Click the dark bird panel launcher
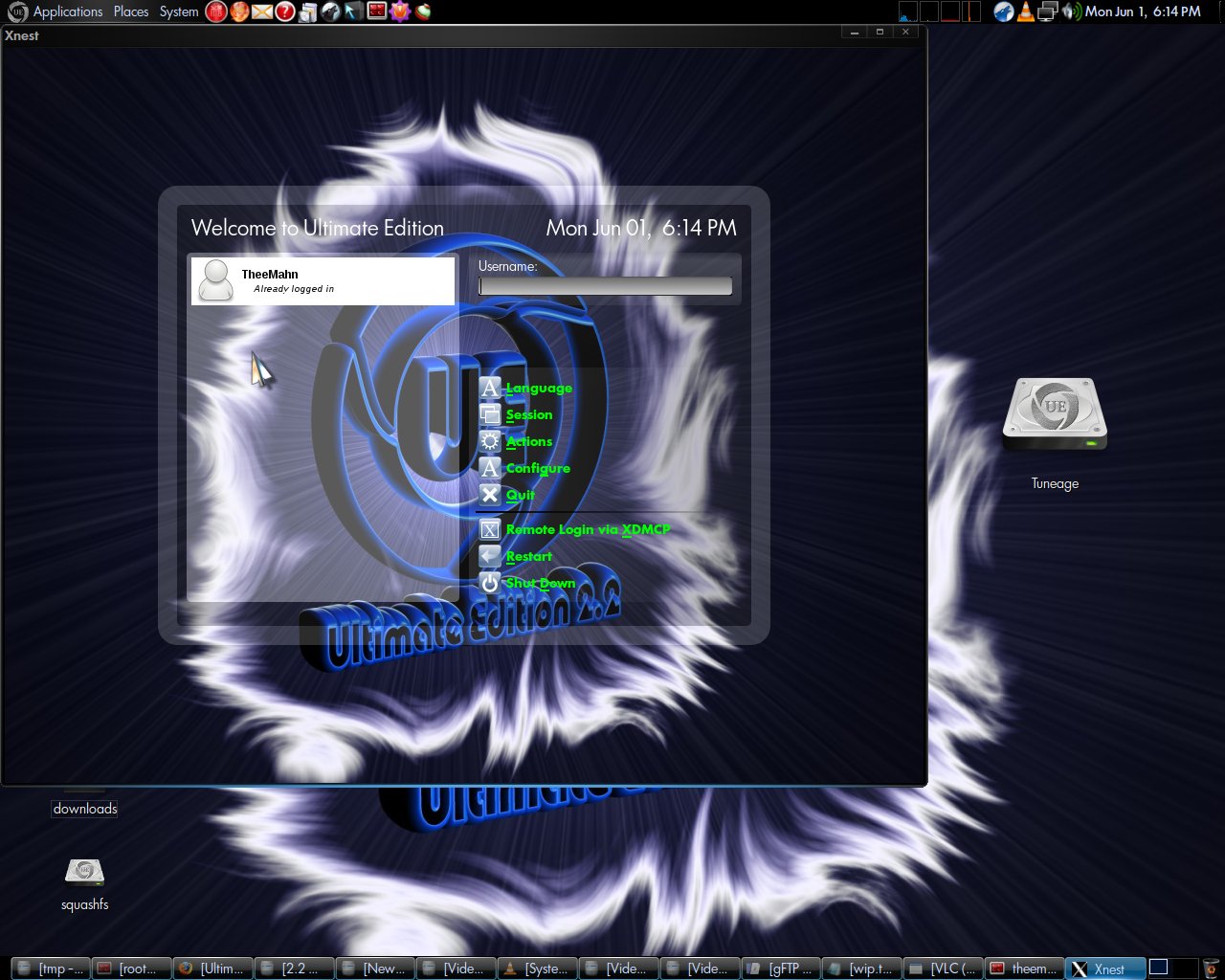This screenshot has height=980, width=1225. click(331, 11)
